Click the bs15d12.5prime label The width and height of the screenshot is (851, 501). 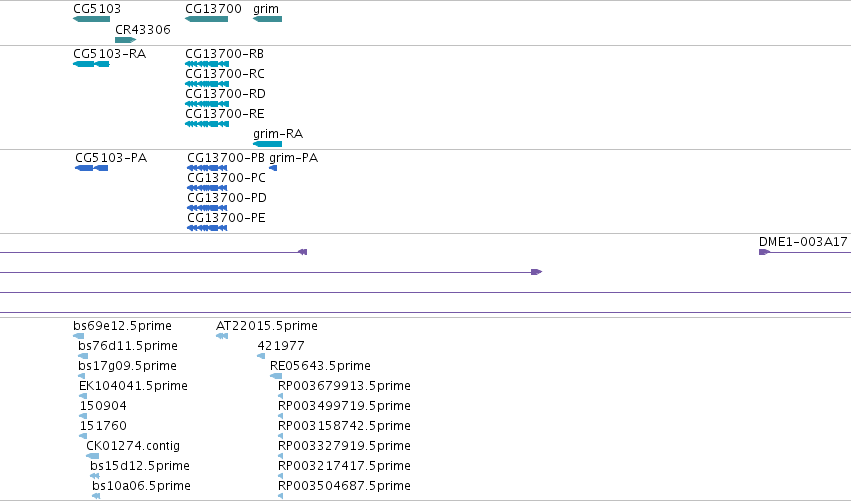(140, 466)
